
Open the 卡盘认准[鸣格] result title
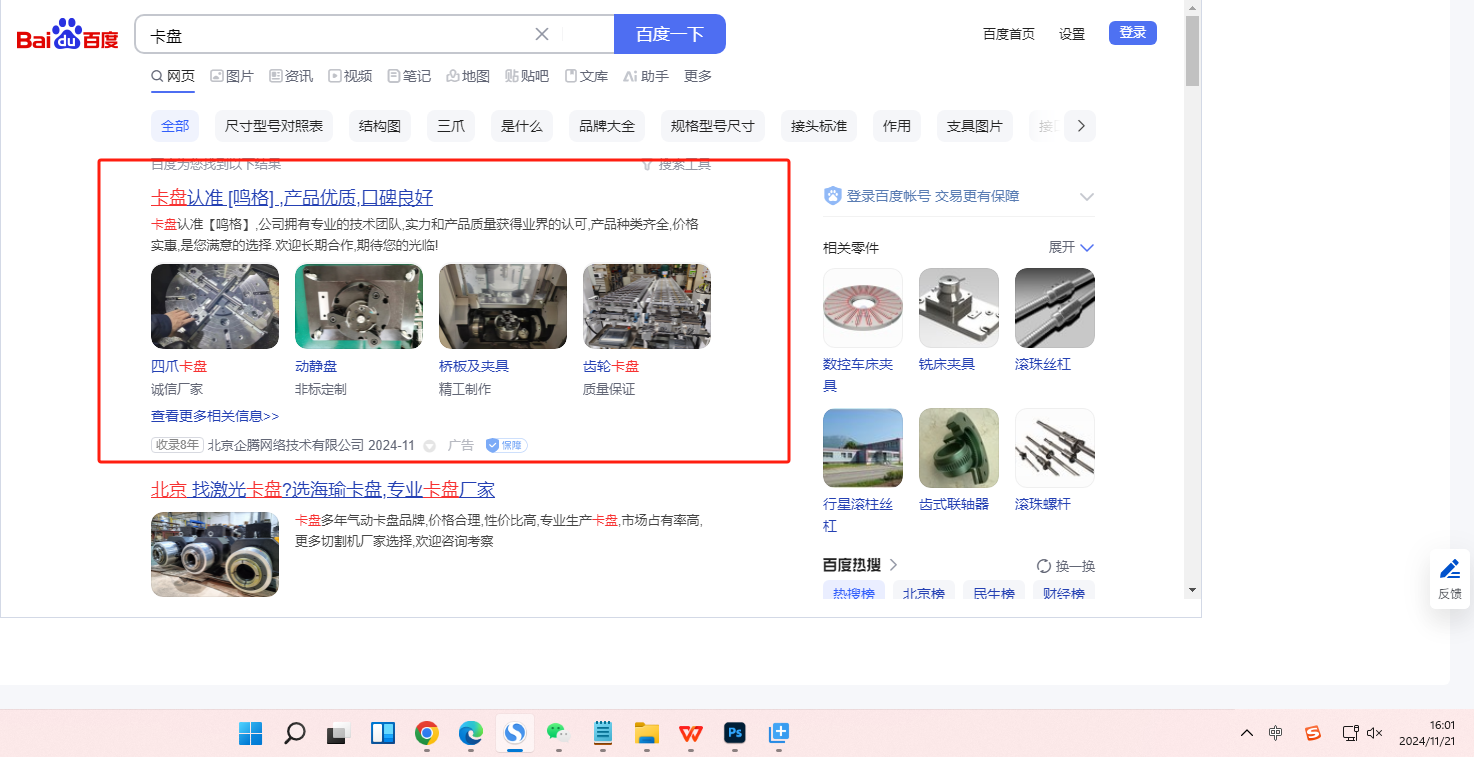pyautogui.click(x=292, y=198)
